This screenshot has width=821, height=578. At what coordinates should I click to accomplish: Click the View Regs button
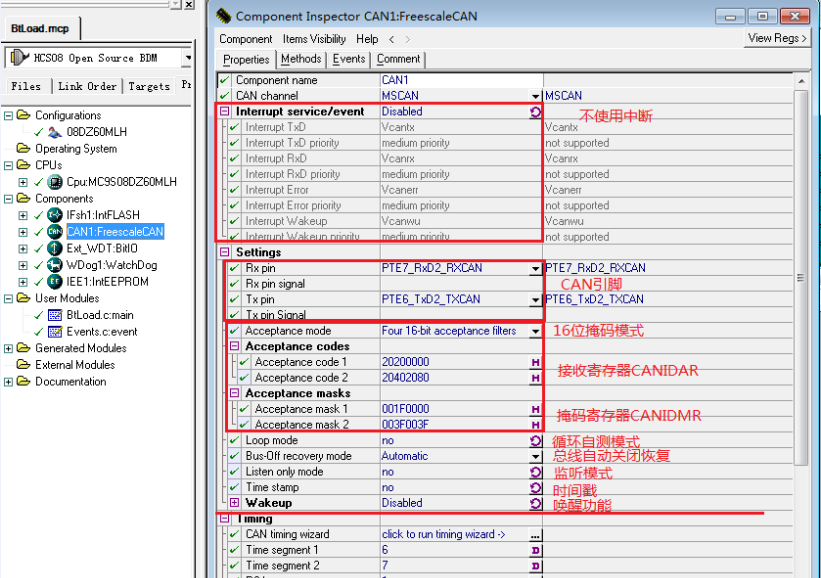coord(777,38)
